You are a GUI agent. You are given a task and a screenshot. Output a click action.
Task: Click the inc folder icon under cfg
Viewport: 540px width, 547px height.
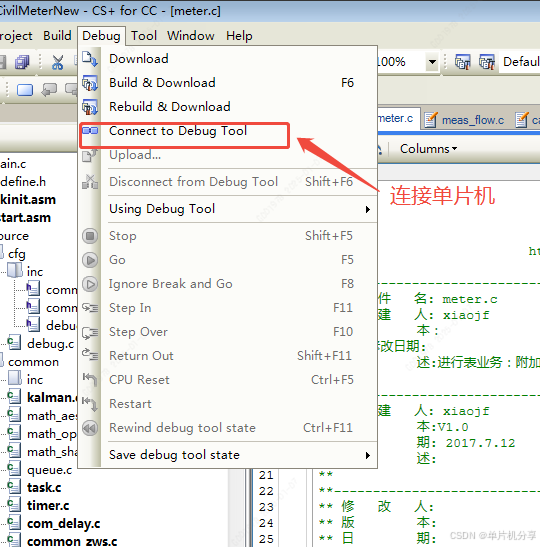pyautogui.click(x=15, y=270)
